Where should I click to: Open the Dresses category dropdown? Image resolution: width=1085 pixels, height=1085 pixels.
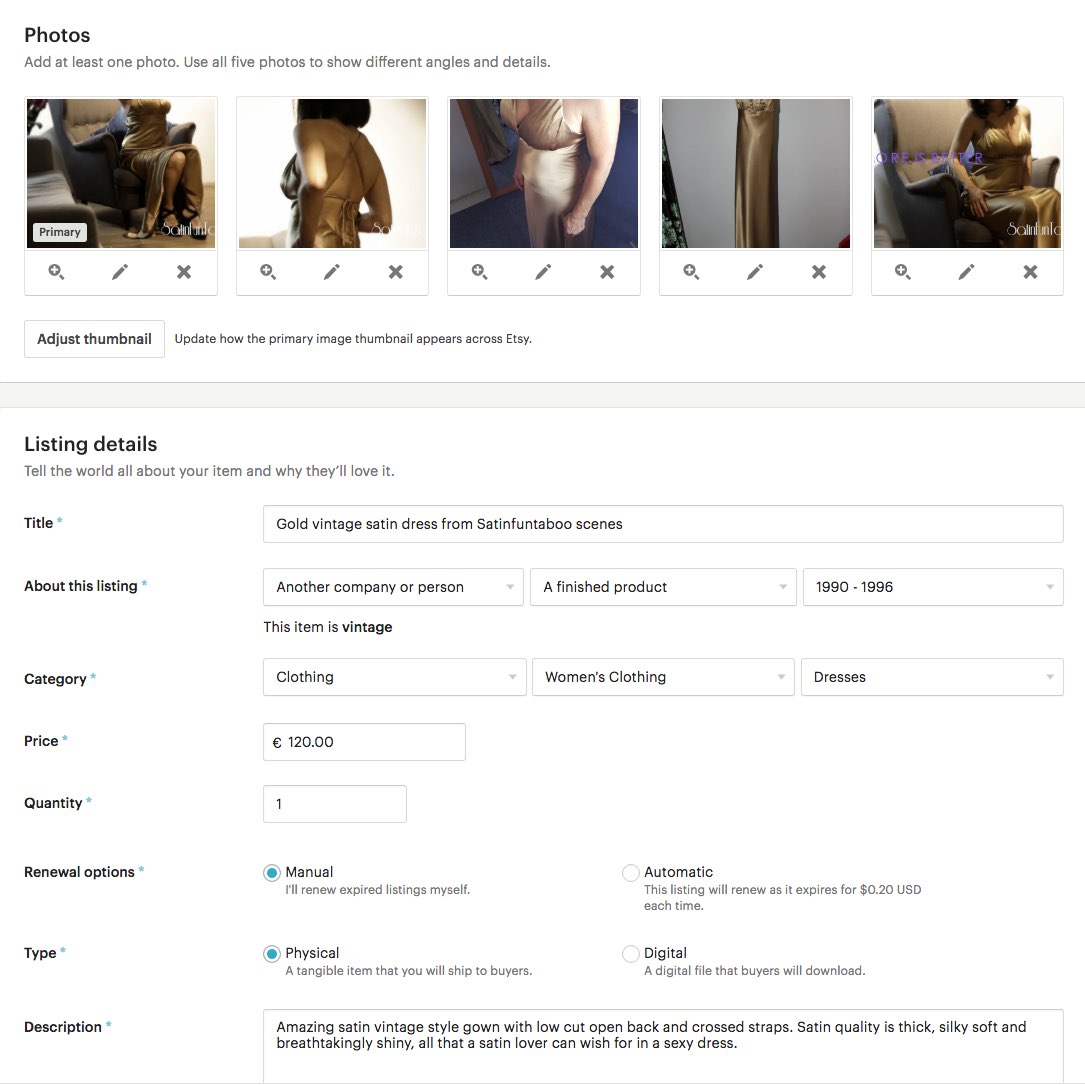tap(932, 677)
